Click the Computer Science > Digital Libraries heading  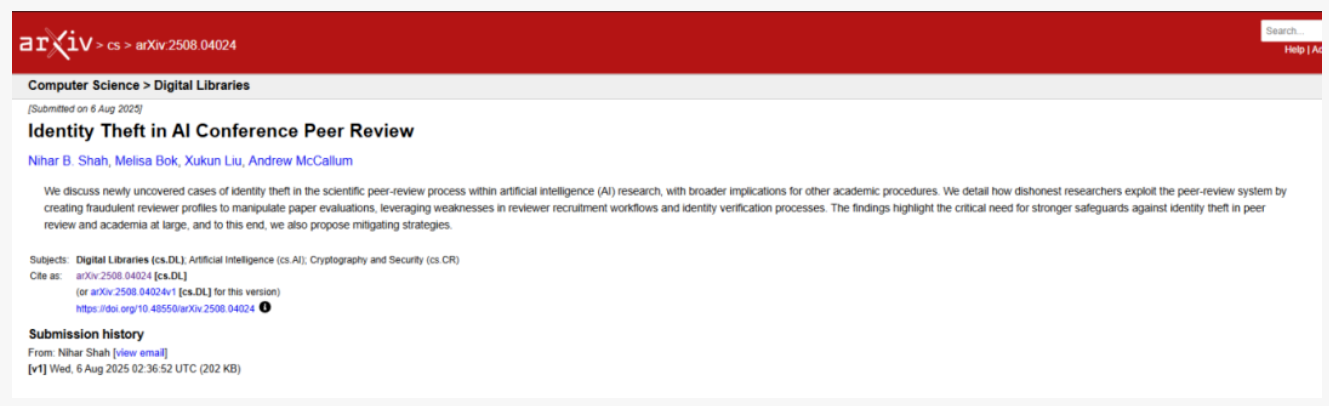pos(139,86)
